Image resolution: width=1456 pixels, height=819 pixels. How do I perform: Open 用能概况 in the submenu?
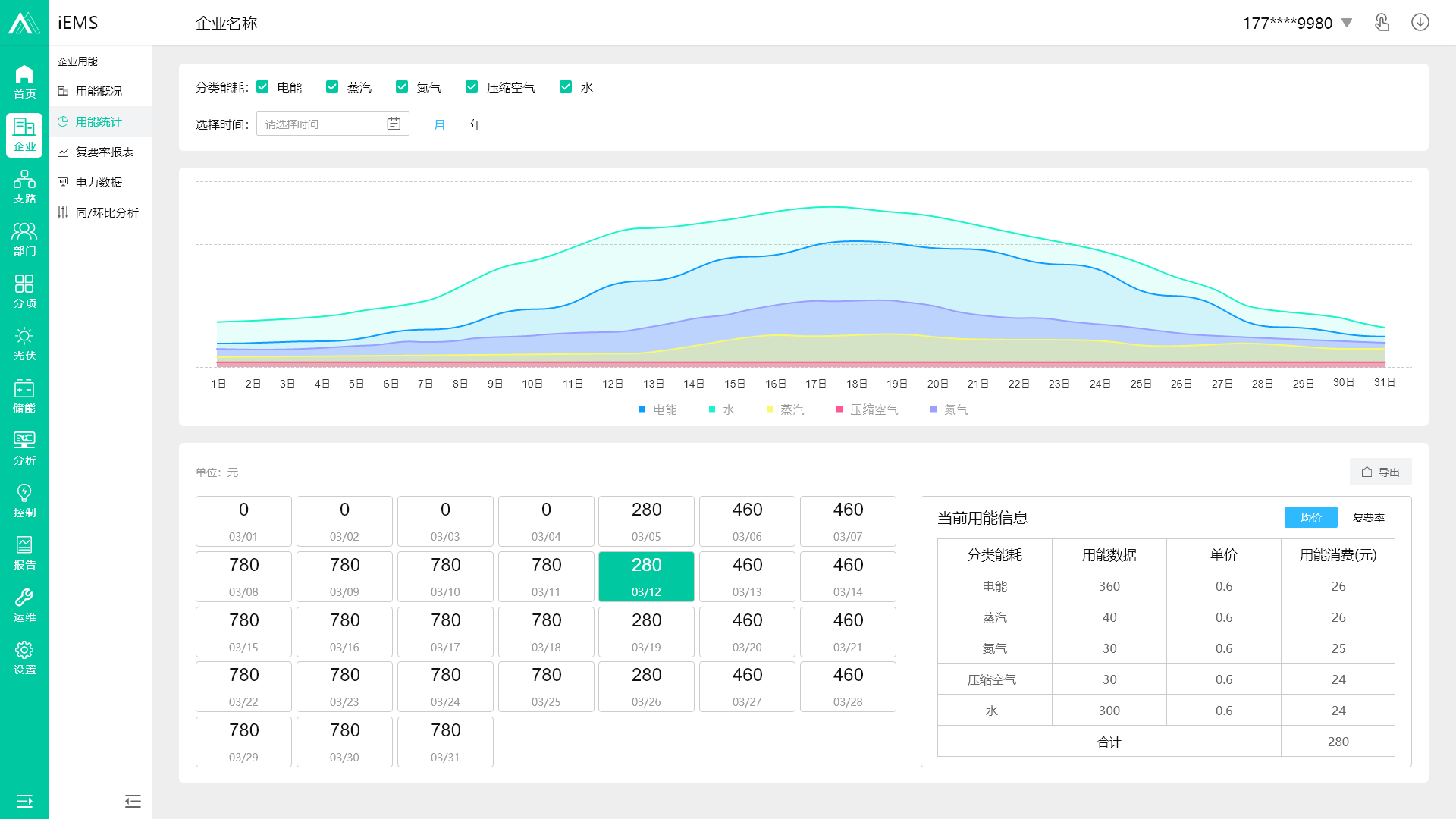100,91
